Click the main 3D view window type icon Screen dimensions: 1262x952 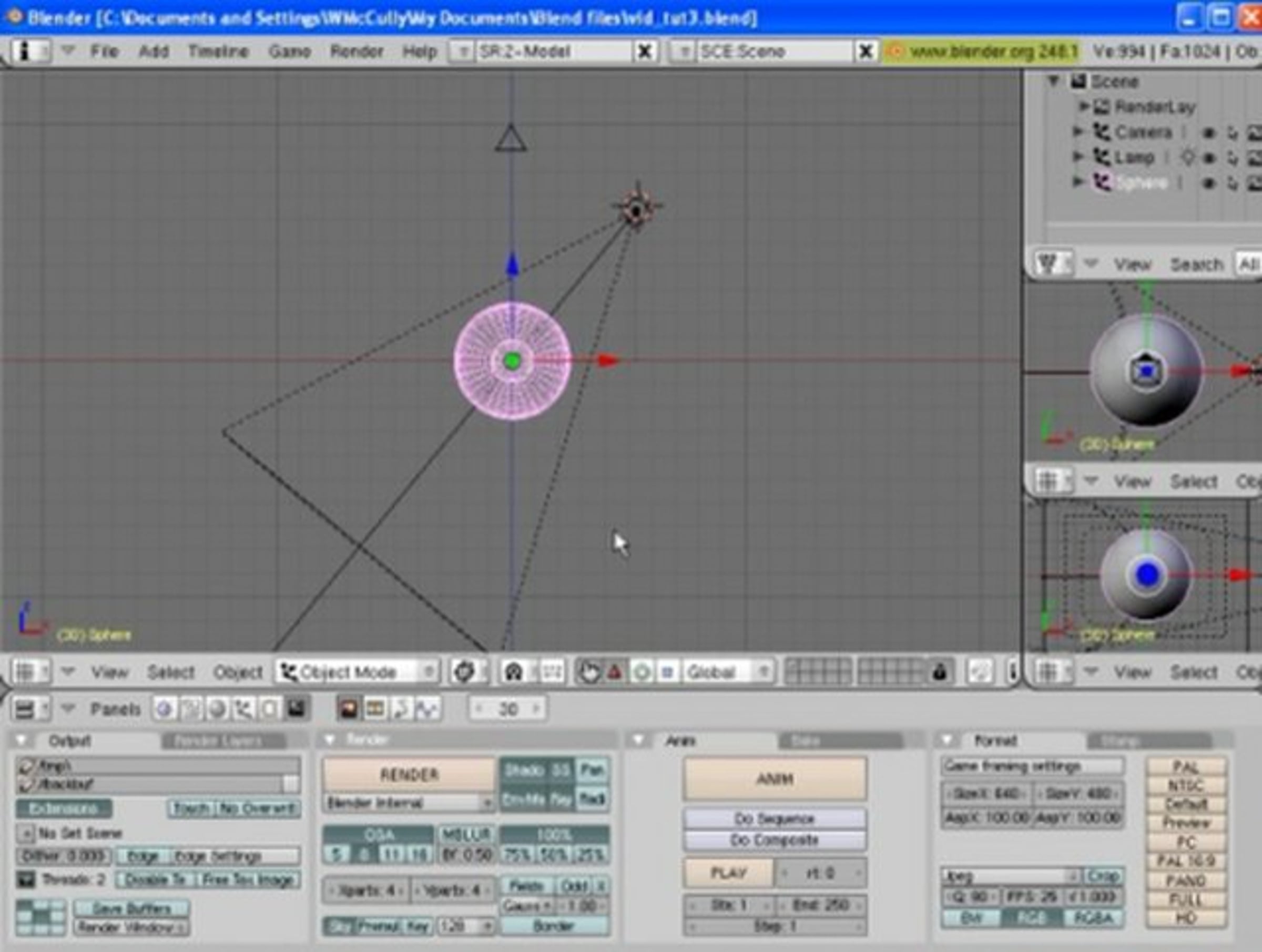click(30, 672)
